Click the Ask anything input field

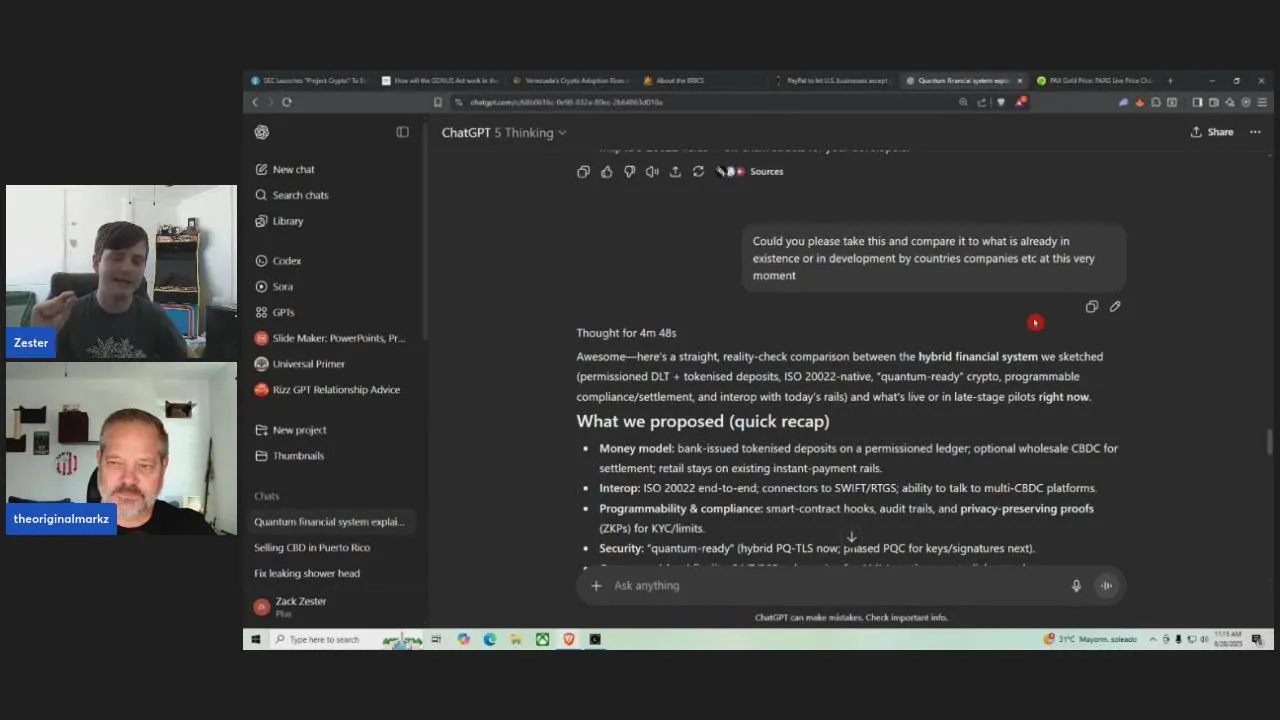pos(835,586)
